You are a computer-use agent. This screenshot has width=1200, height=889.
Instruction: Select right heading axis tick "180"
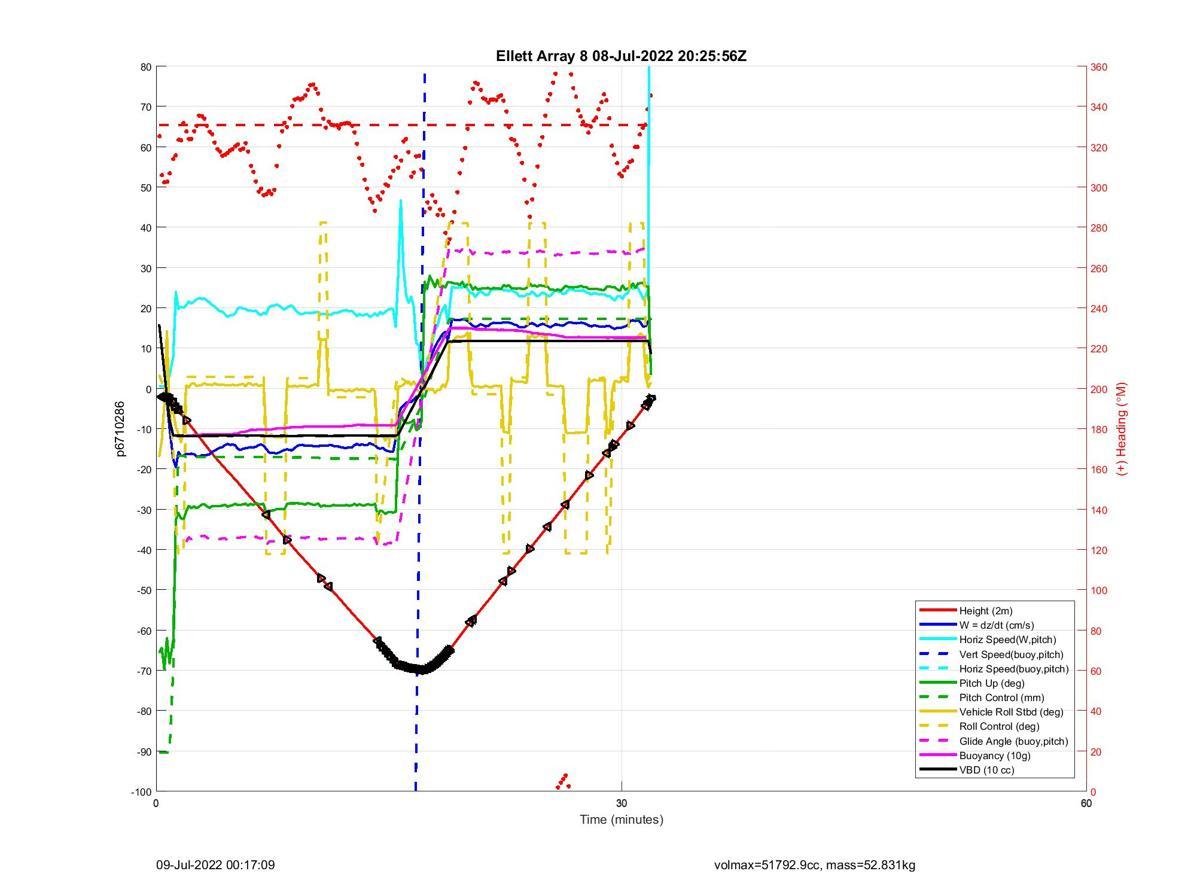pyautogui.click(x=1099, y=429)
